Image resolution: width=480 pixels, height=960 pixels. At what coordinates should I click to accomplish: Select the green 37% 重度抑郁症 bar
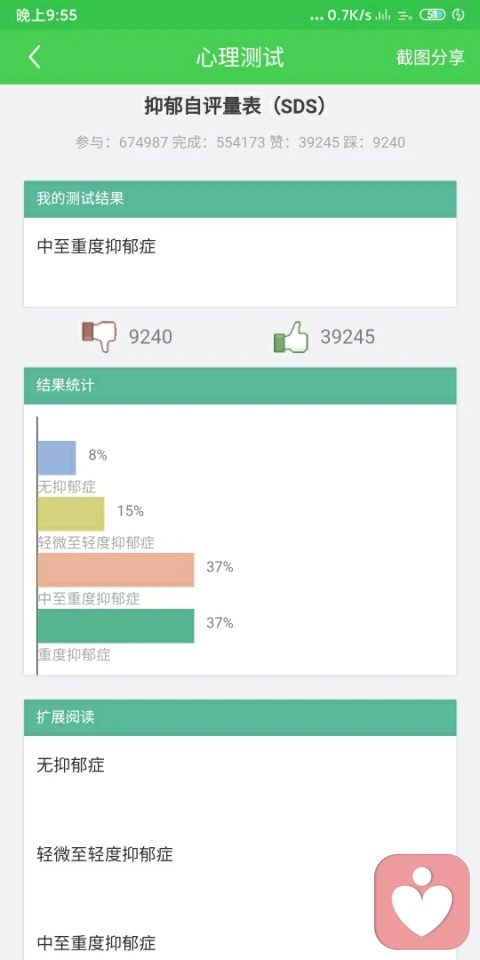pos(116,626)
